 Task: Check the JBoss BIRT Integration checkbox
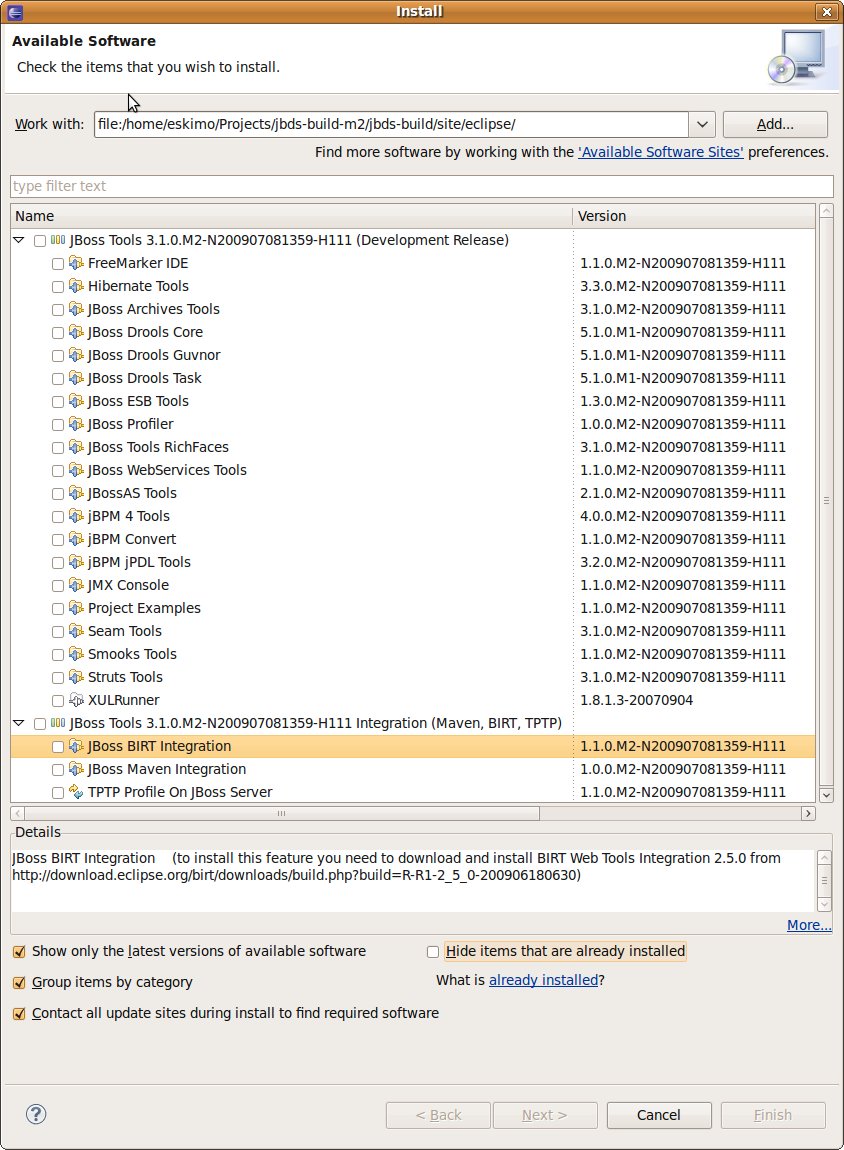coord(58,747)
